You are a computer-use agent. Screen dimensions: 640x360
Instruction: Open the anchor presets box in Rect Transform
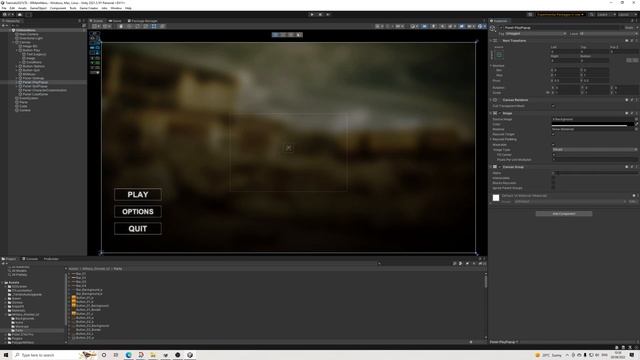coord(499,55)
